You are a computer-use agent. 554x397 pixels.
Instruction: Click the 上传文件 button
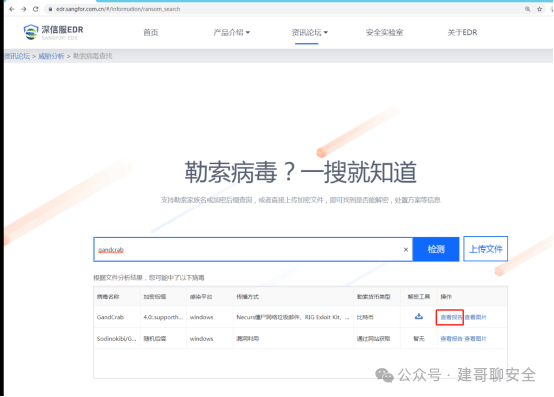coord(485,249)
